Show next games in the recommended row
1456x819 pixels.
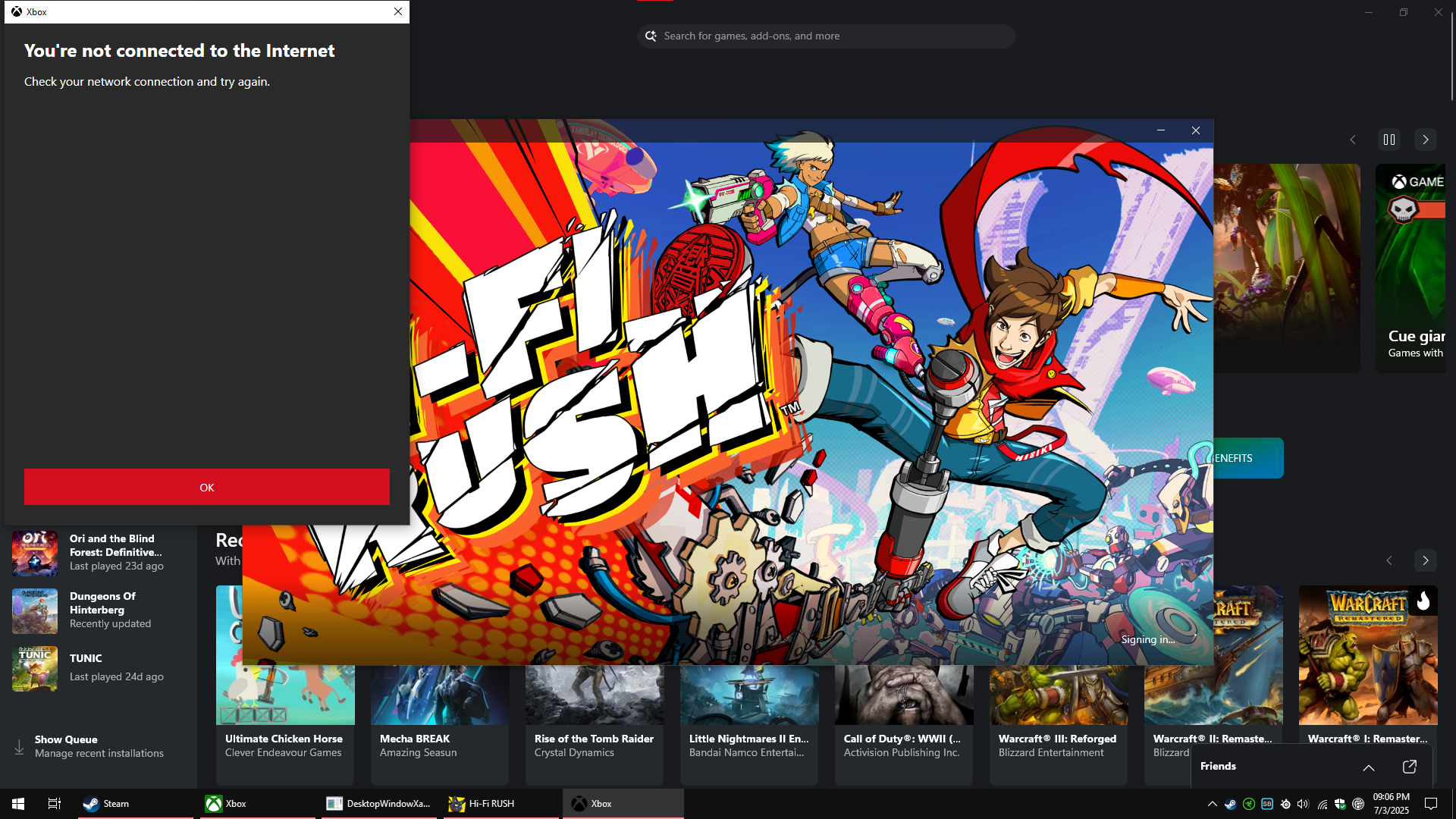[1426, 560]
